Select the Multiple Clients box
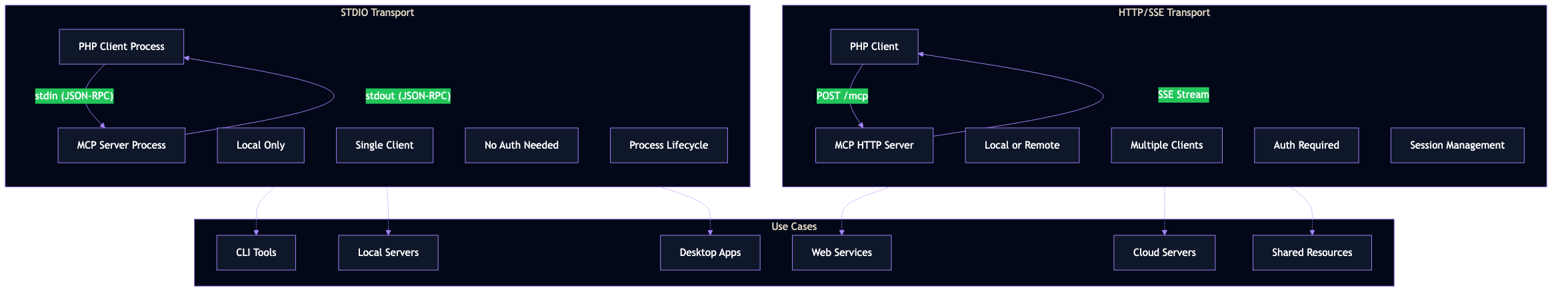The width and height of the screenshot is (1568, 296). (1167, 145)
